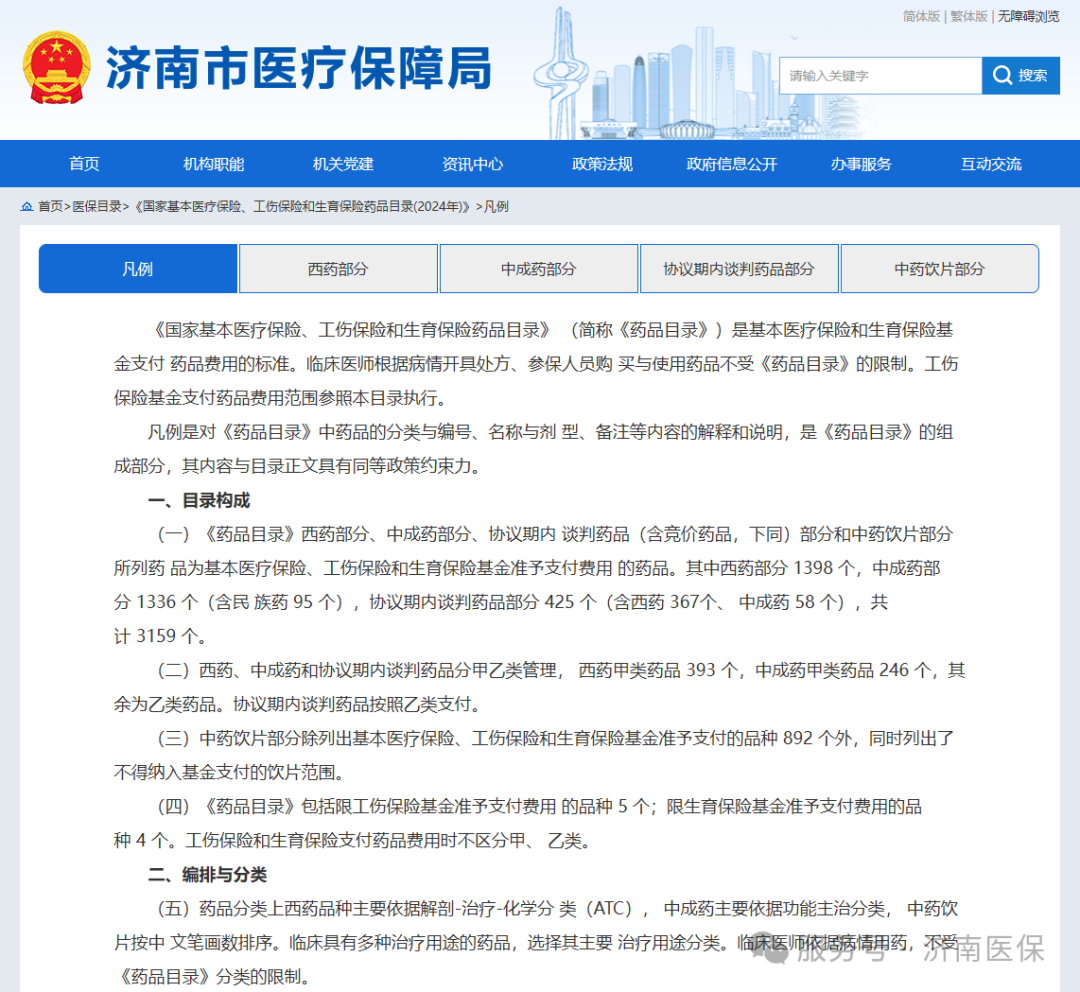The height and width of the screenshot is (992, 1080).
Task: Open the 互动交流 menu item
Action: point(991,164)
